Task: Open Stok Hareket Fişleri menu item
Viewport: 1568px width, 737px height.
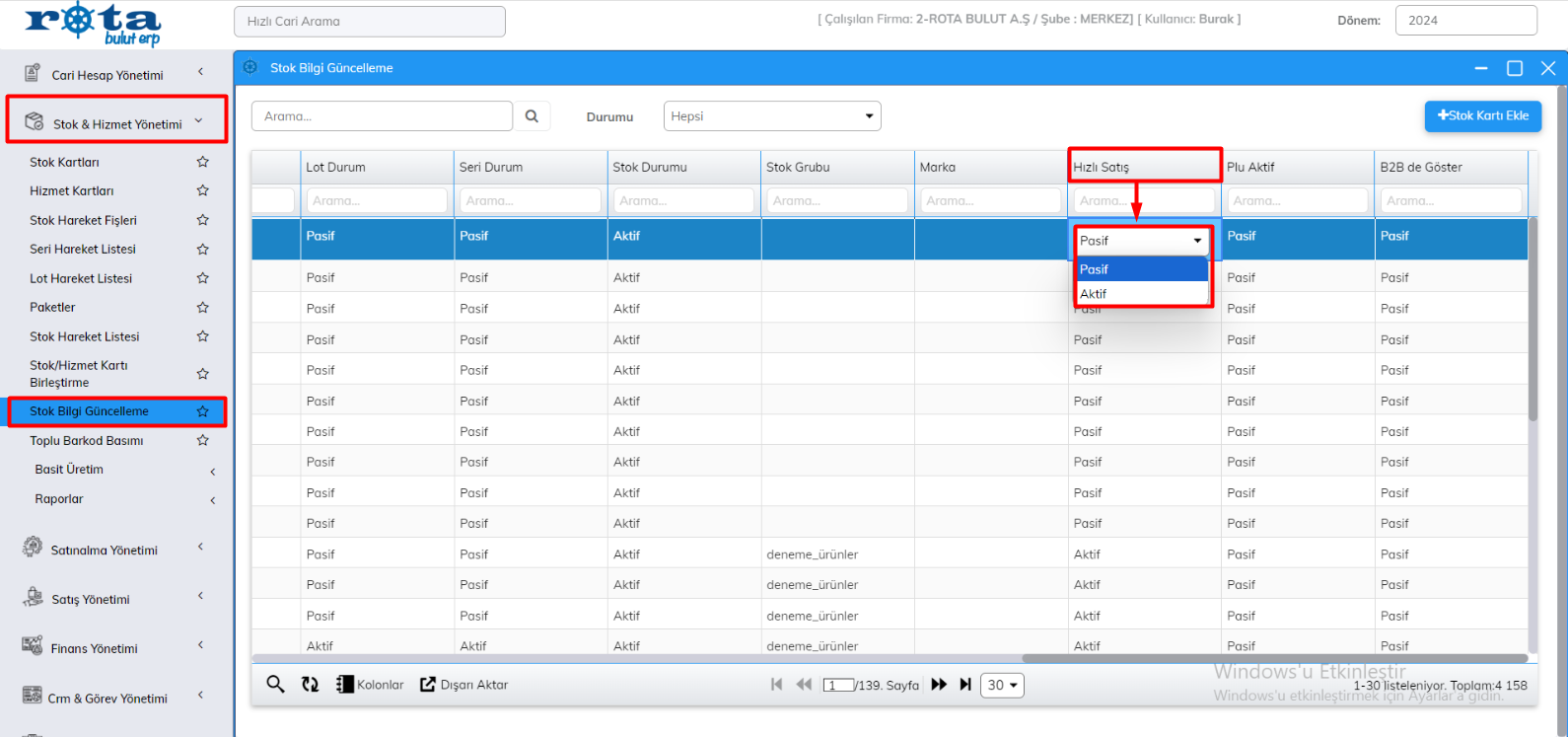Action: [x=83, y=220]
